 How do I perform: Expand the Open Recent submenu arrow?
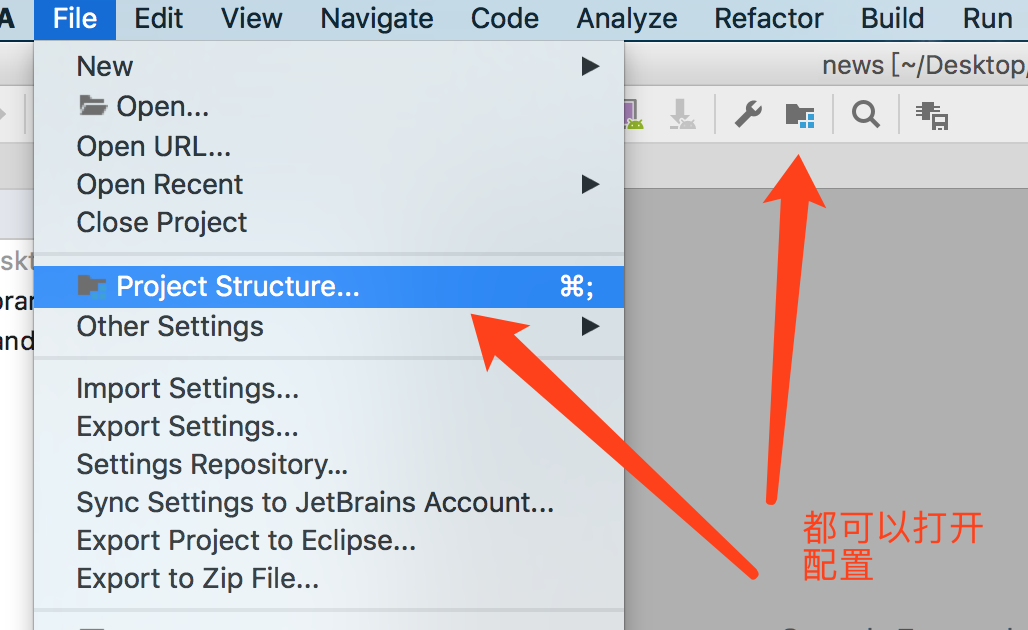[590, 185]
